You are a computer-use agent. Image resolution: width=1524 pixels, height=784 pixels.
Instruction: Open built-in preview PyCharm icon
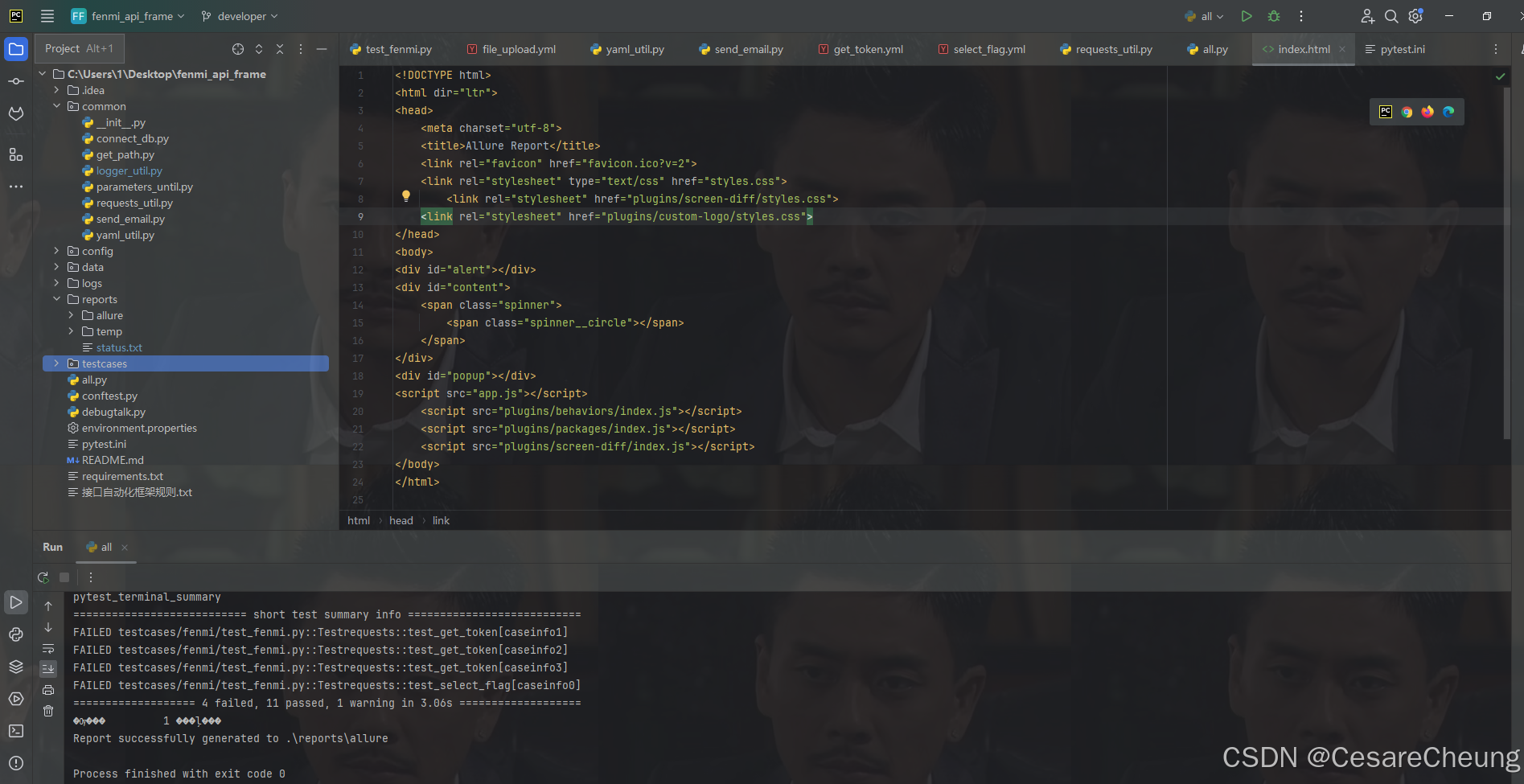tap(1386, 112)
